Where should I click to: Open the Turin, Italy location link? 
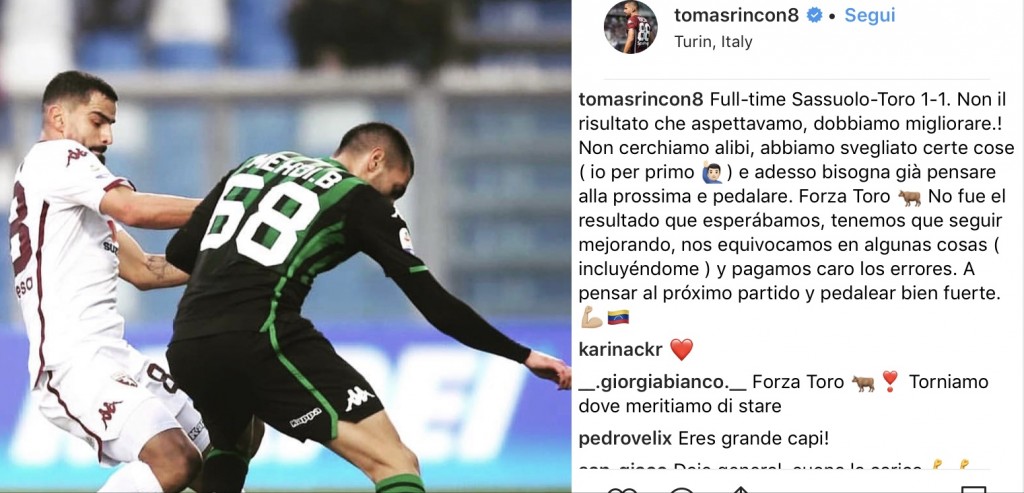coord(713,42)
